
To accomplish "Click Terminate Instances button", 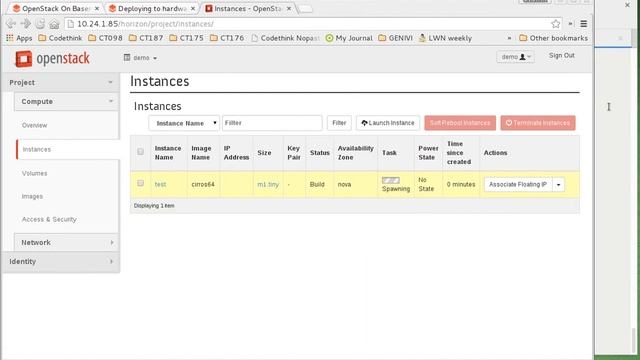I will 538,123.
